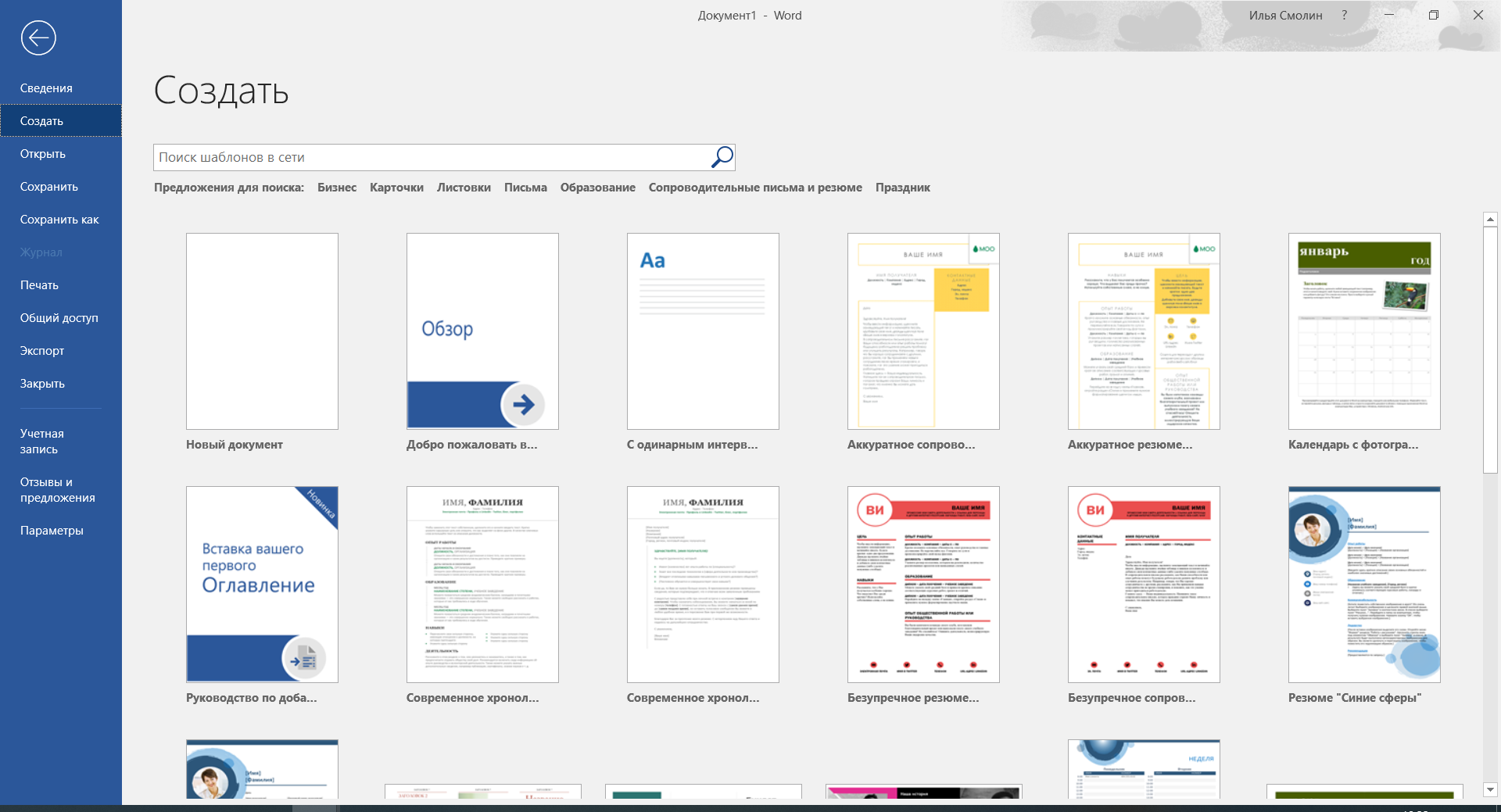Click the Праздник suggested search link
Screen dimensions: 1501x812
(903, 188)
